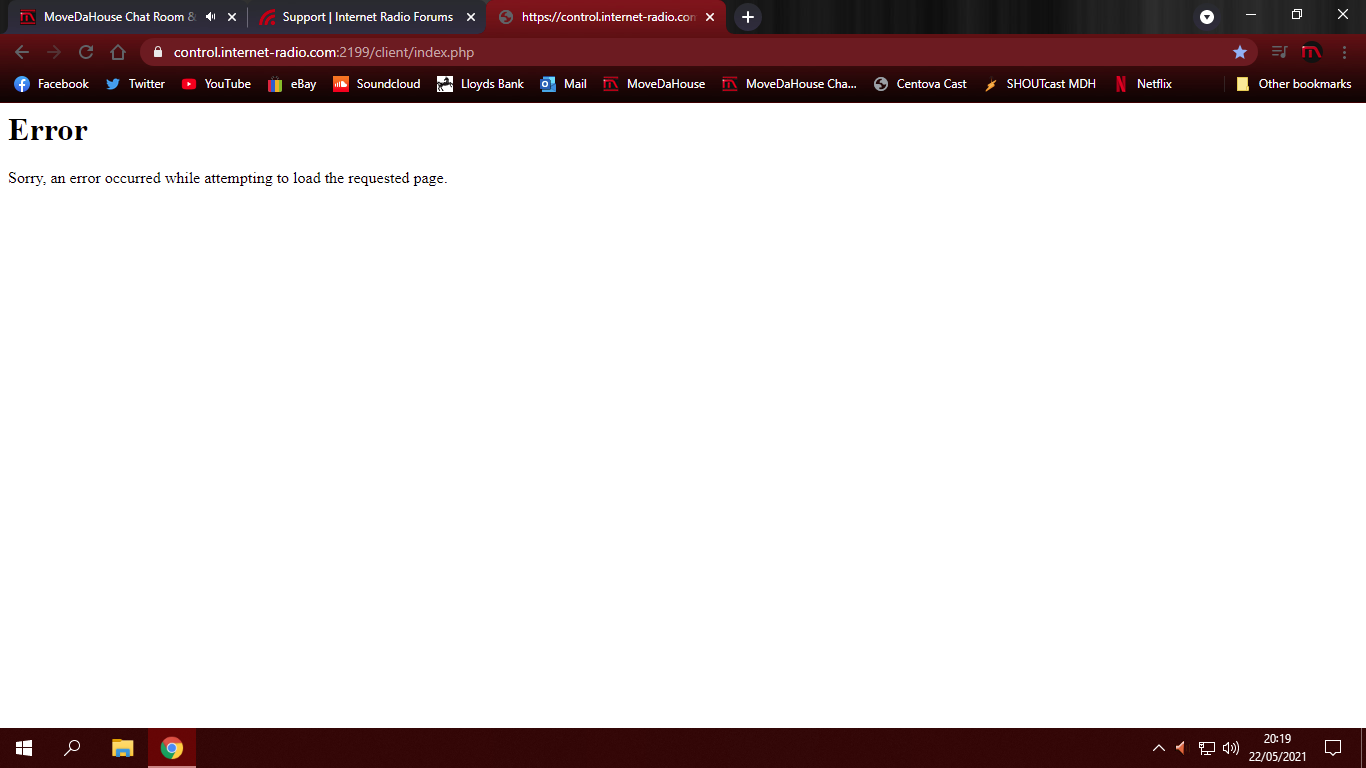1366x768 pixels.
Task: Open the Chrome three-dot menu
Action: (x=1344, y=52)
